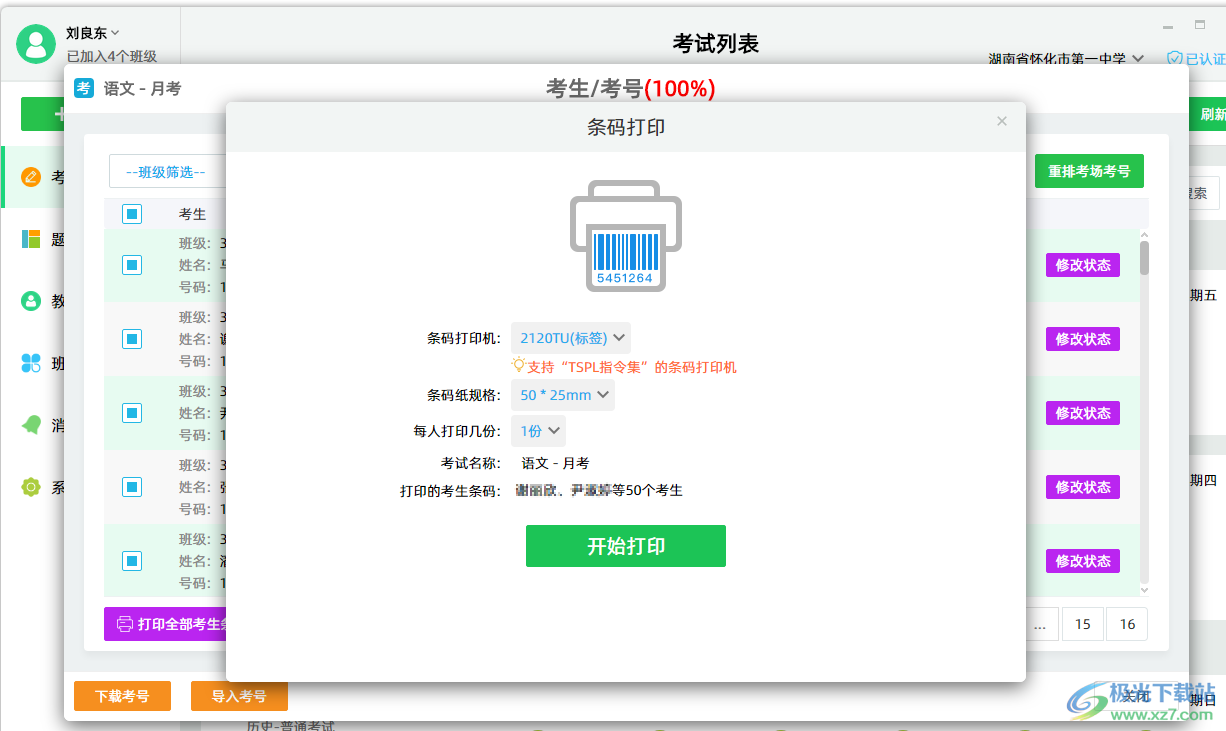1226x731 pixels.
Task: Open the 条码打印机 printer dropdown
Action: tap(571, 338)
